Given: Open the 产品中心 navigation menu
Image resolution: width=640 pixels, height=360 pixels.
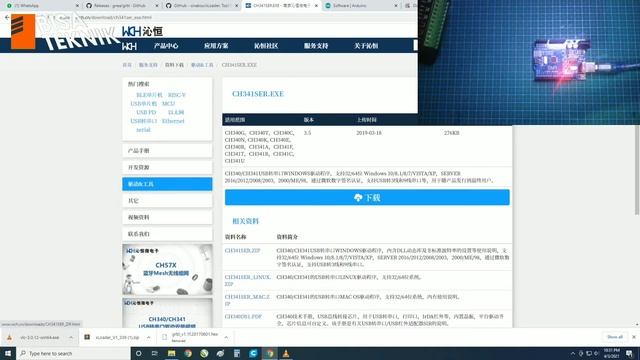Looking at the screenshot, I should (x=166, y=46).
